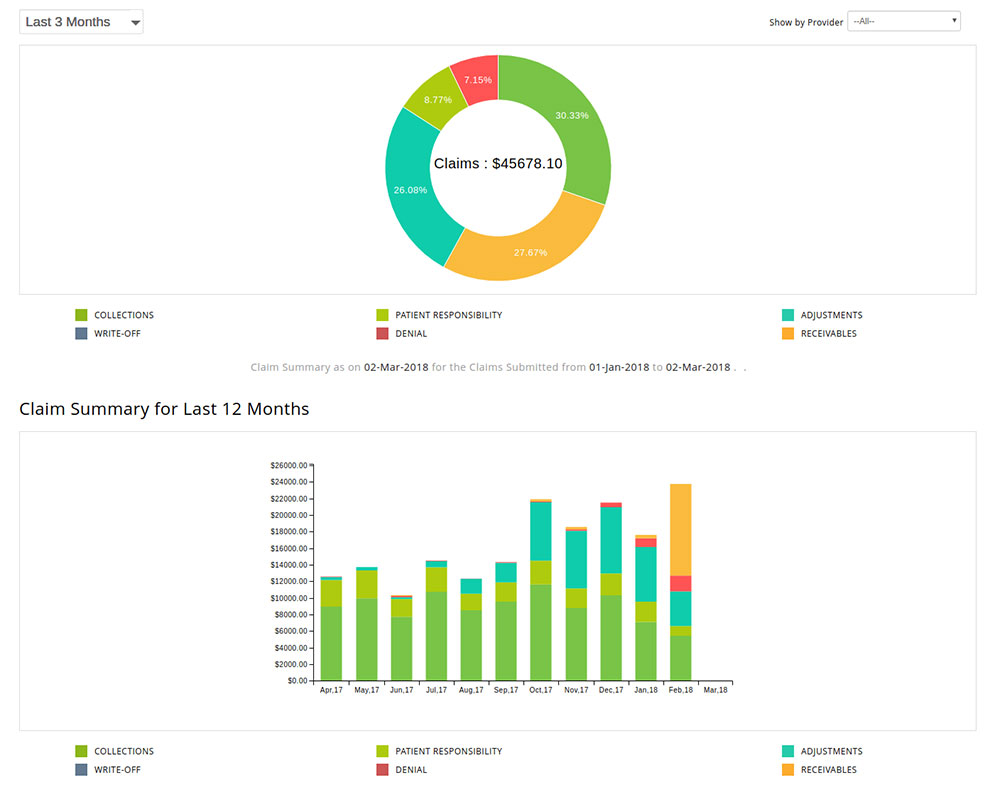
Task: Expand the period selector at top left
Action: pyautogui.click(x=80, y=20)
